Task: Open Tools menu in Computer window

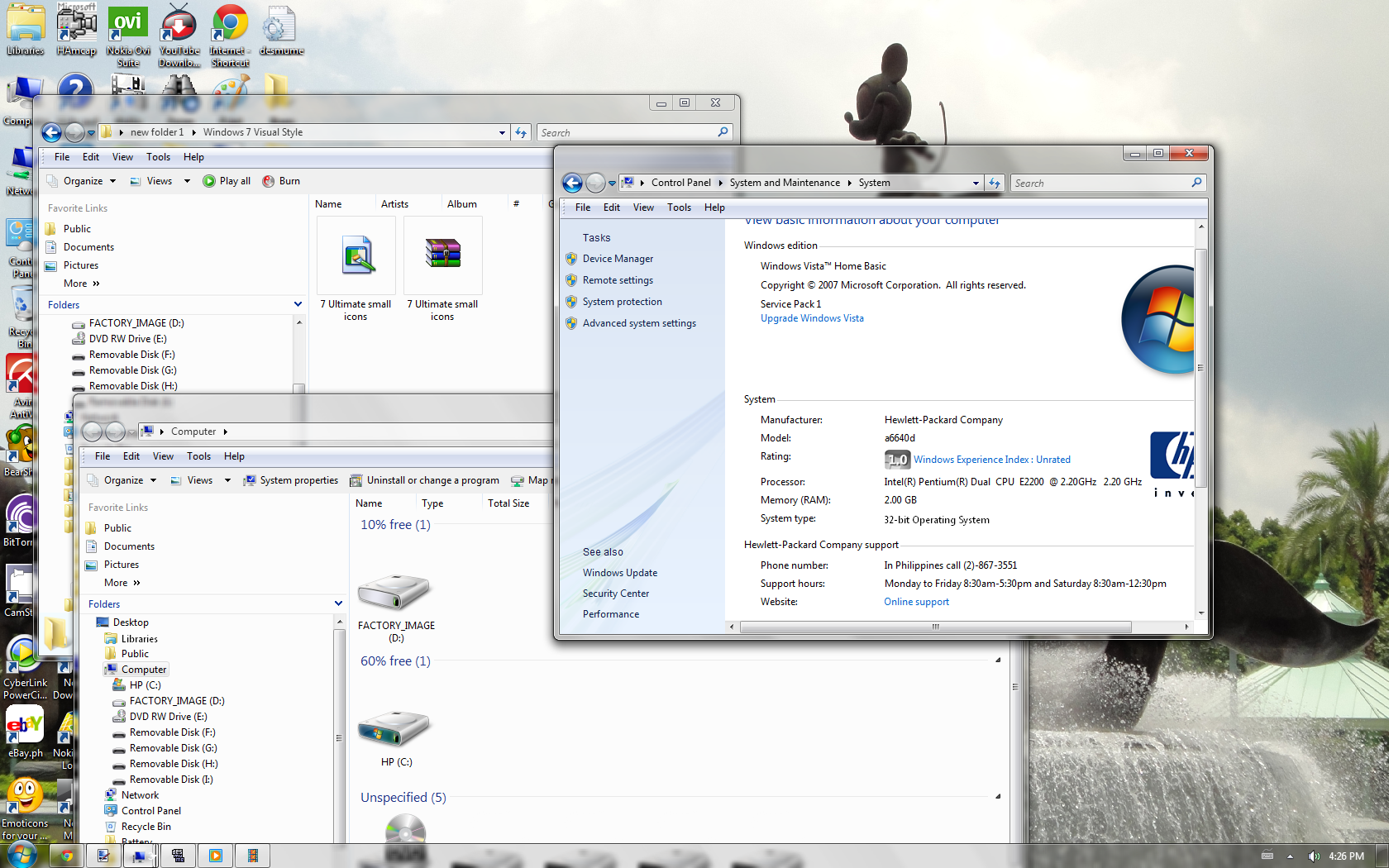Action: click(198, 456)
